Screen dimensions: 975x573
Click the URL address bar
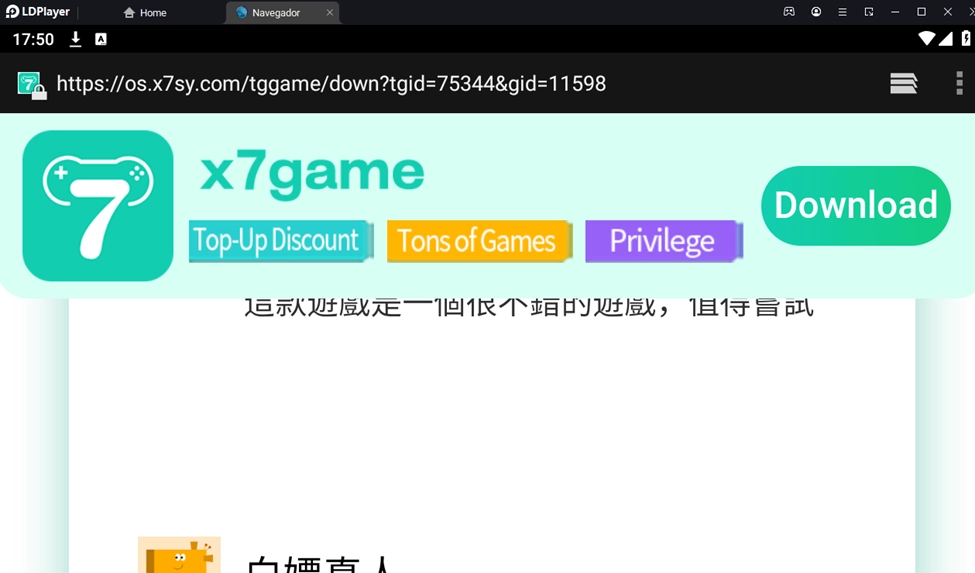(331, 83)
